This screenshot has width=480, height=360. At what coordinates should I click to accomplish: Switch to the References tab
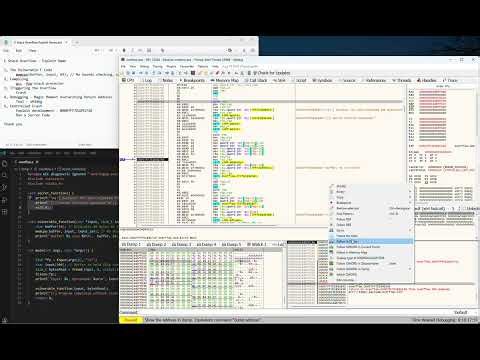(x=373, y=80)
